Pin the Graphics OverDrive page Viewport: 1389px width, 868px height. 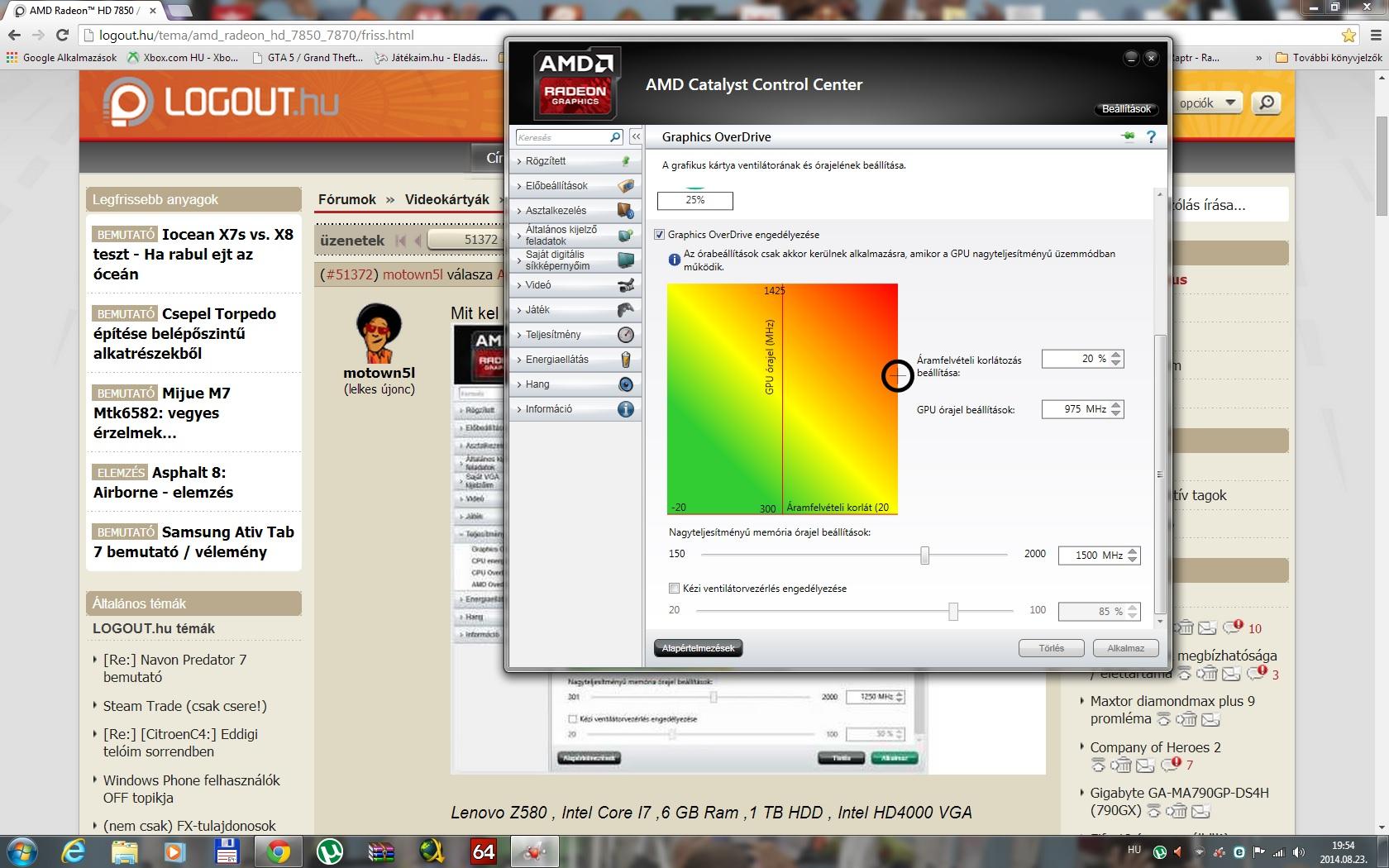[1129, 136]
